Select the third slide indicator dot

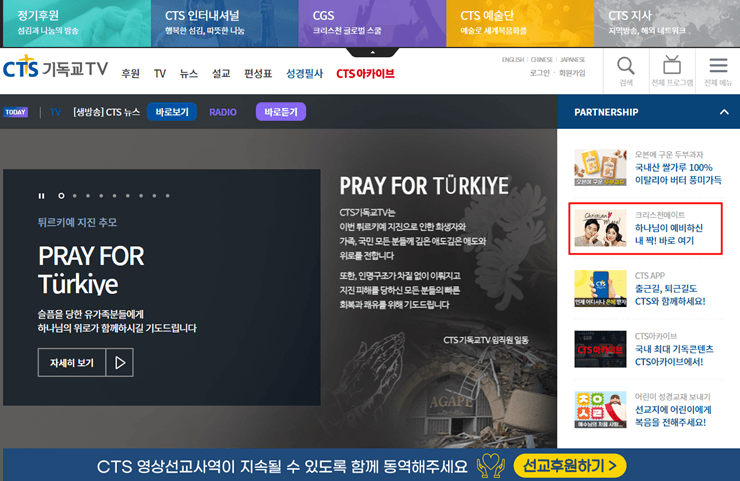[88, 196]
